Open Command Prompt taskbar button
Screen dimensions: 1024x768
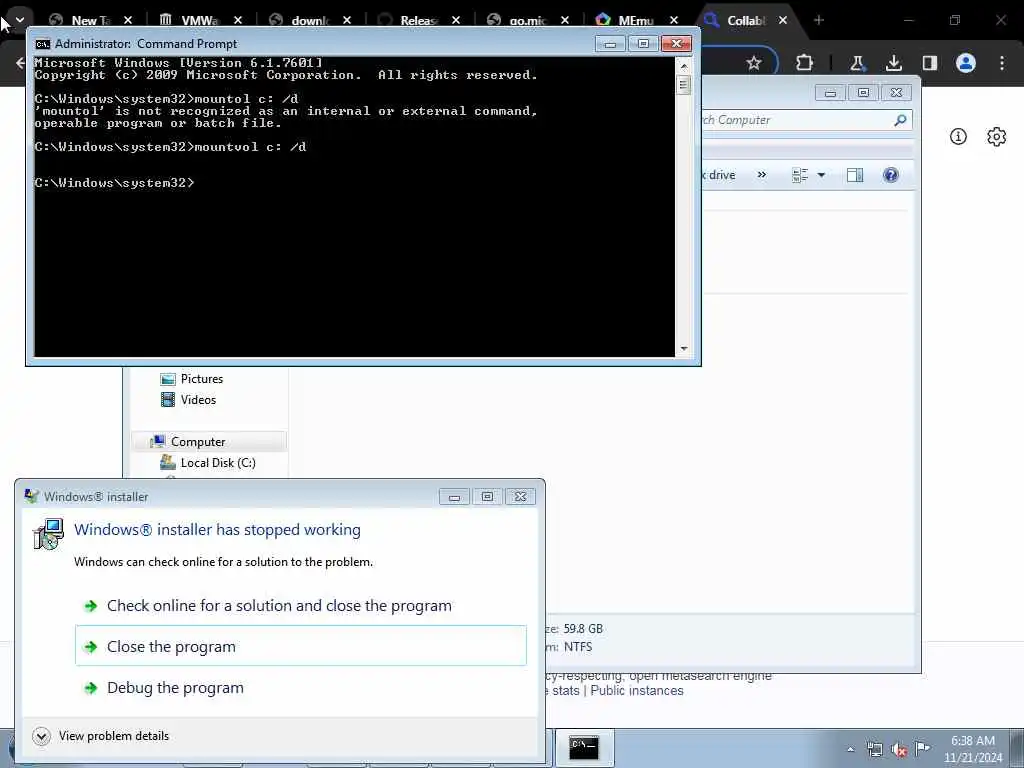point(584,748)
